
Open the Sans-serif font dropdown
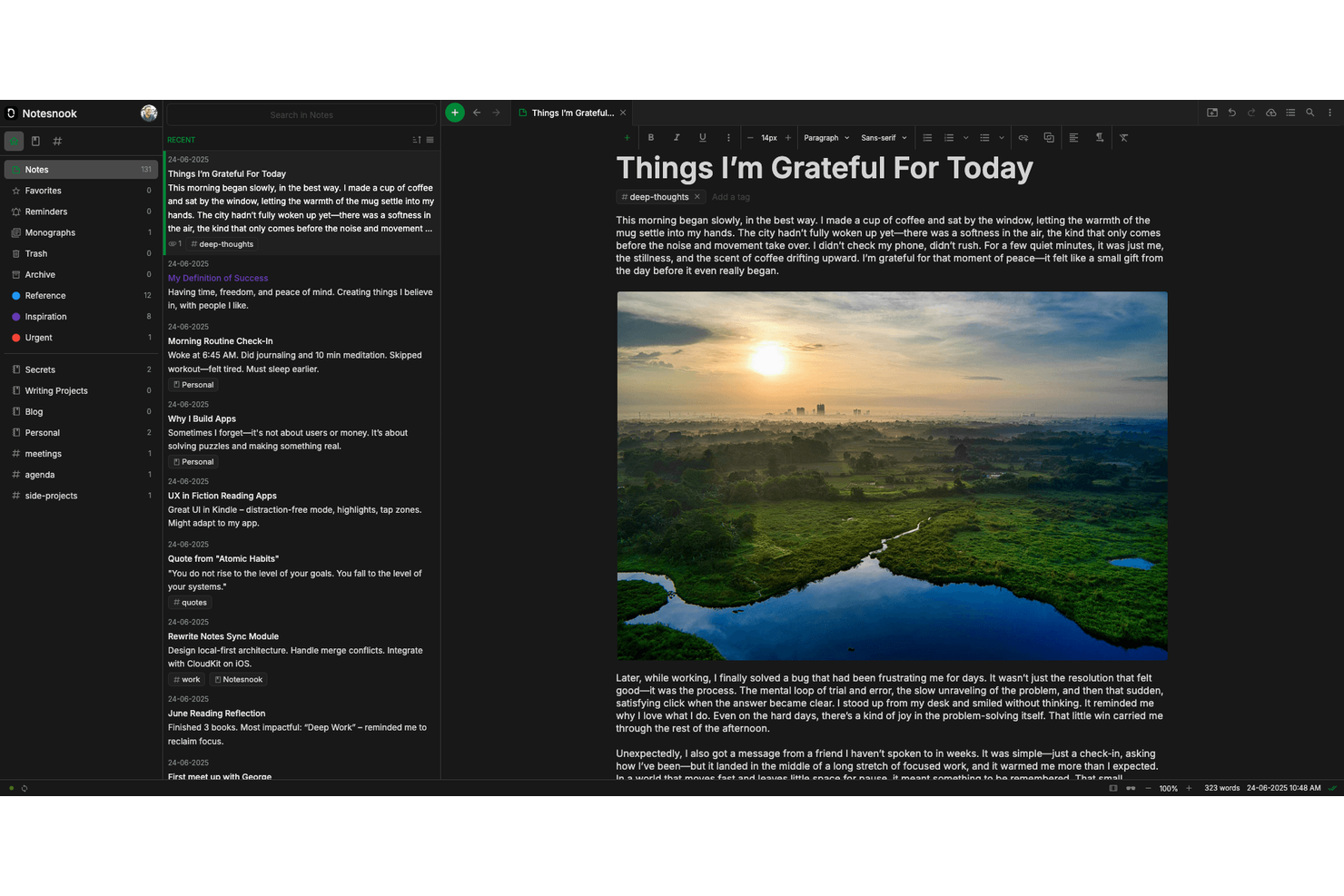(884, 138)
